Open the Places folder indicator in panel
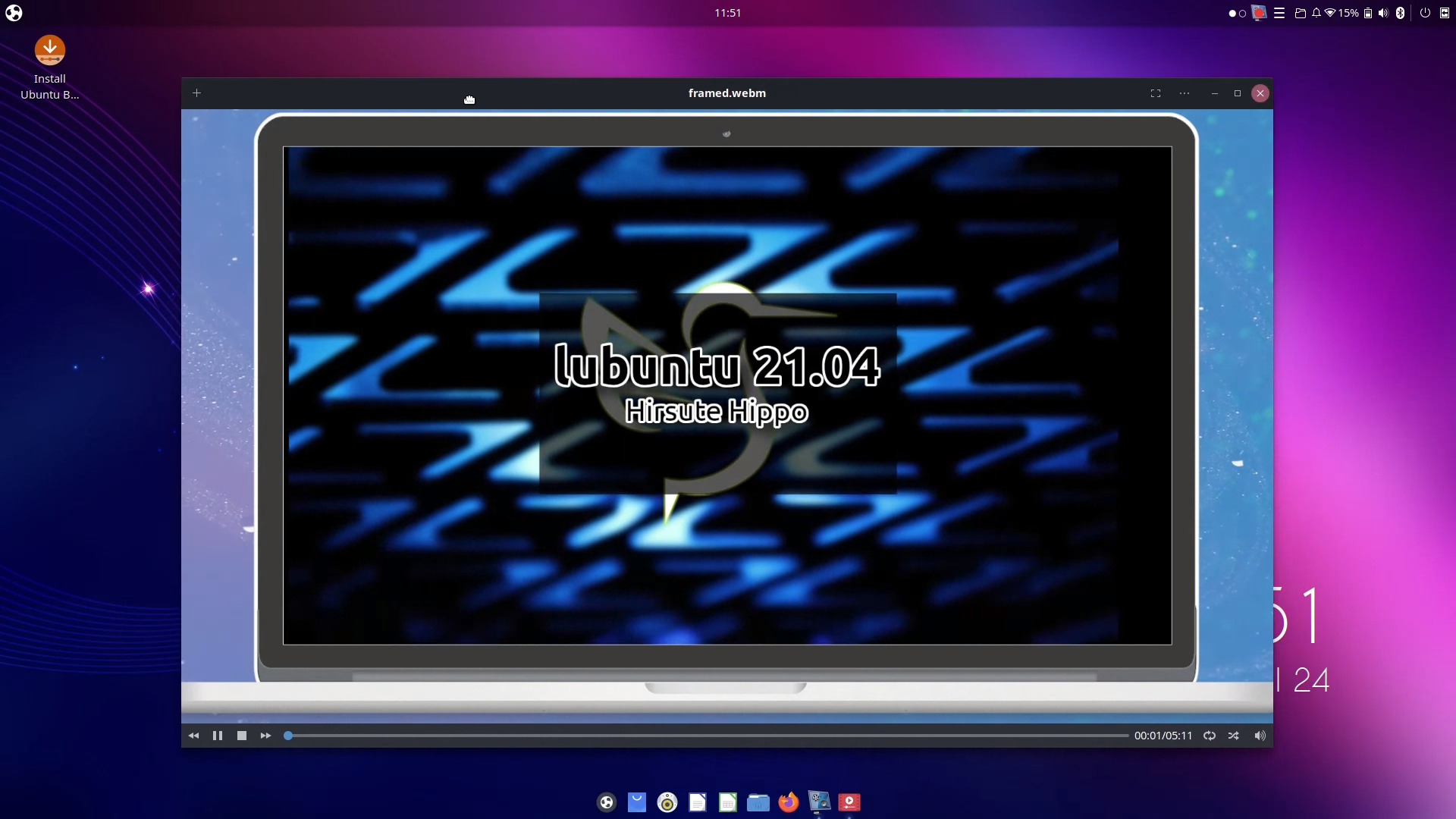This screenshot has height=819, width=1456. click(1300, 13)
